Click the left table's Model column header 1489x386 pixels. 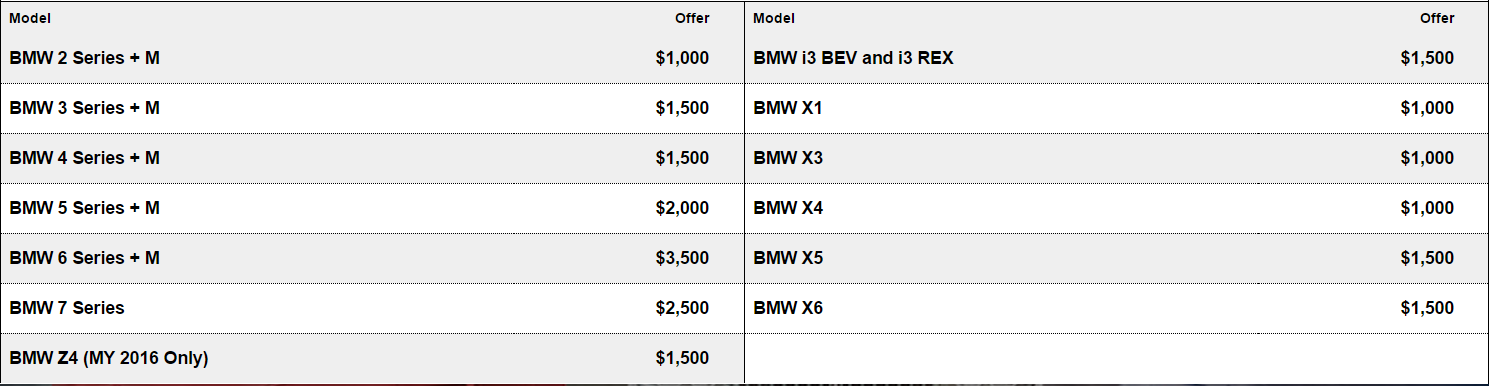pos(30,18)
